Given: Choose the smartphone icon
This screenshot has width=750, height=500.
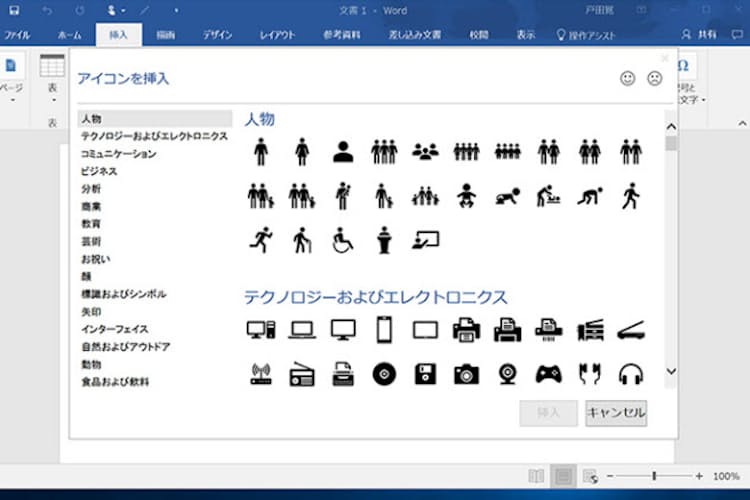Looking at the screenshot, I should pyautogui.click(x=384, y=329).
